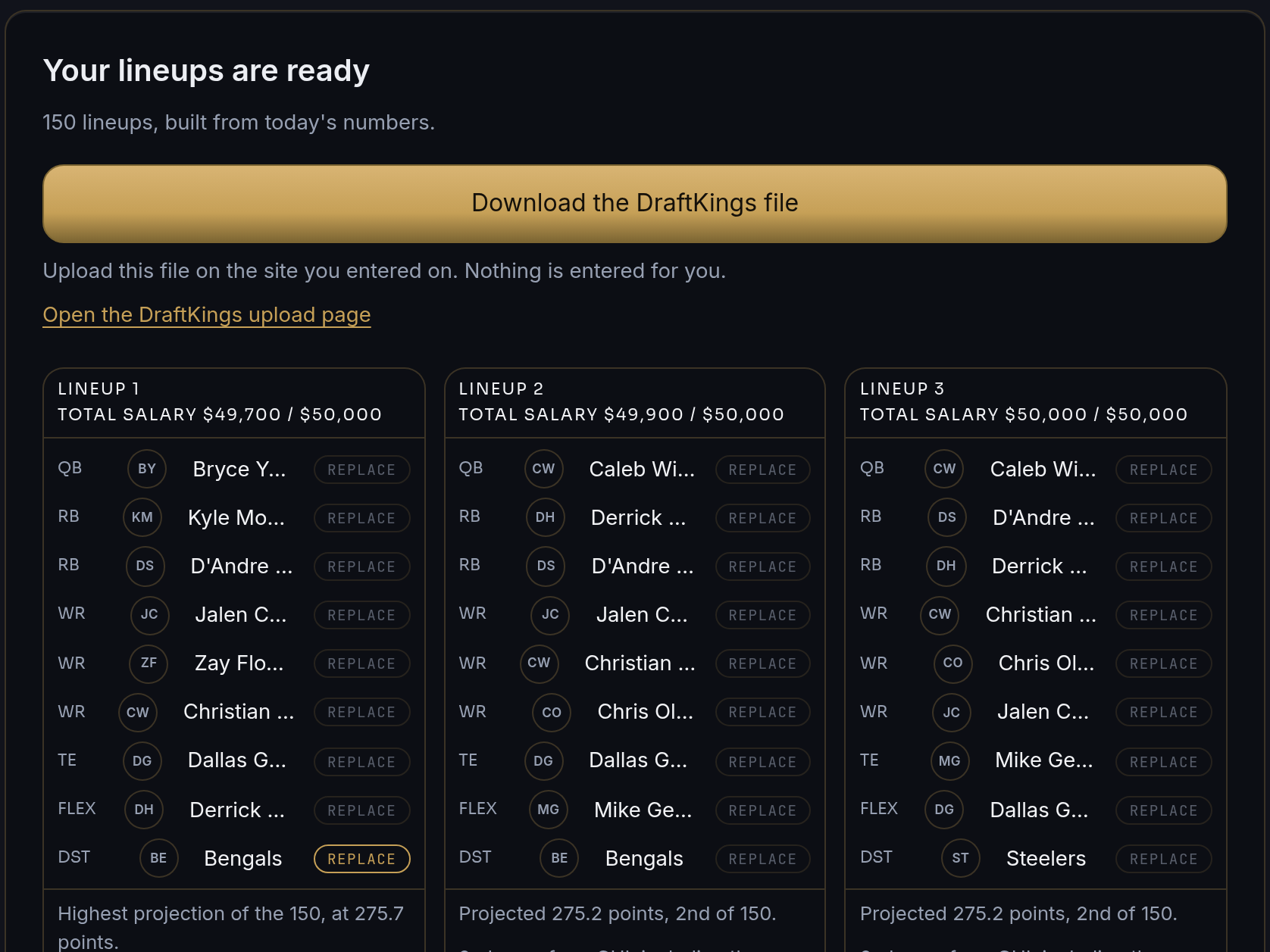Image resolution: width=1270 pixels, height=952 pixels.
Task: Replace Derrick RB in Lineup 3
Action: [x=1163, y=567]
